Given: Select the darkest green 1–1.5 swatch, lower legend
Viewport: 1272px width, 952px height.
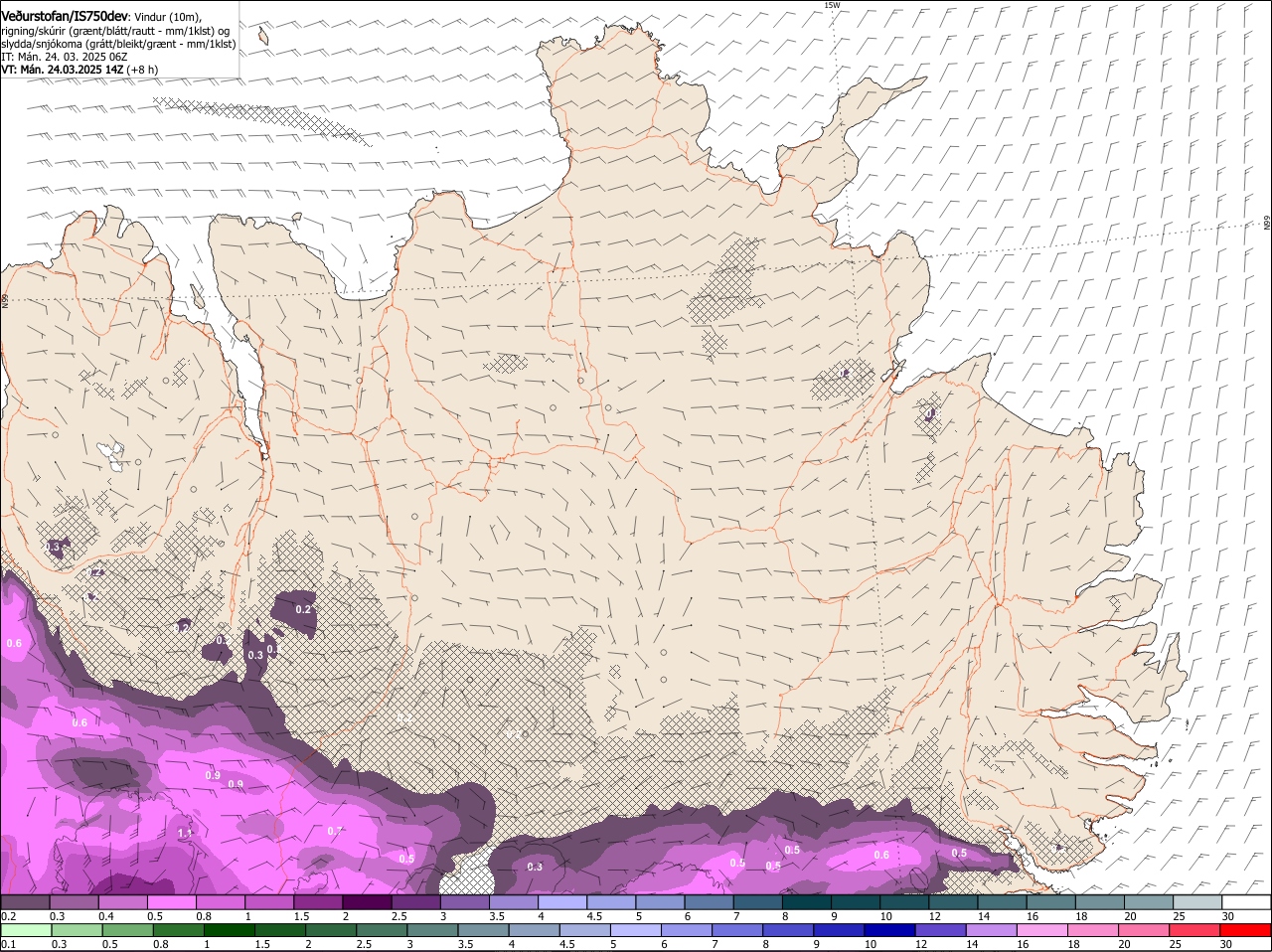Looking at the screenshot, I should (228, 930).
